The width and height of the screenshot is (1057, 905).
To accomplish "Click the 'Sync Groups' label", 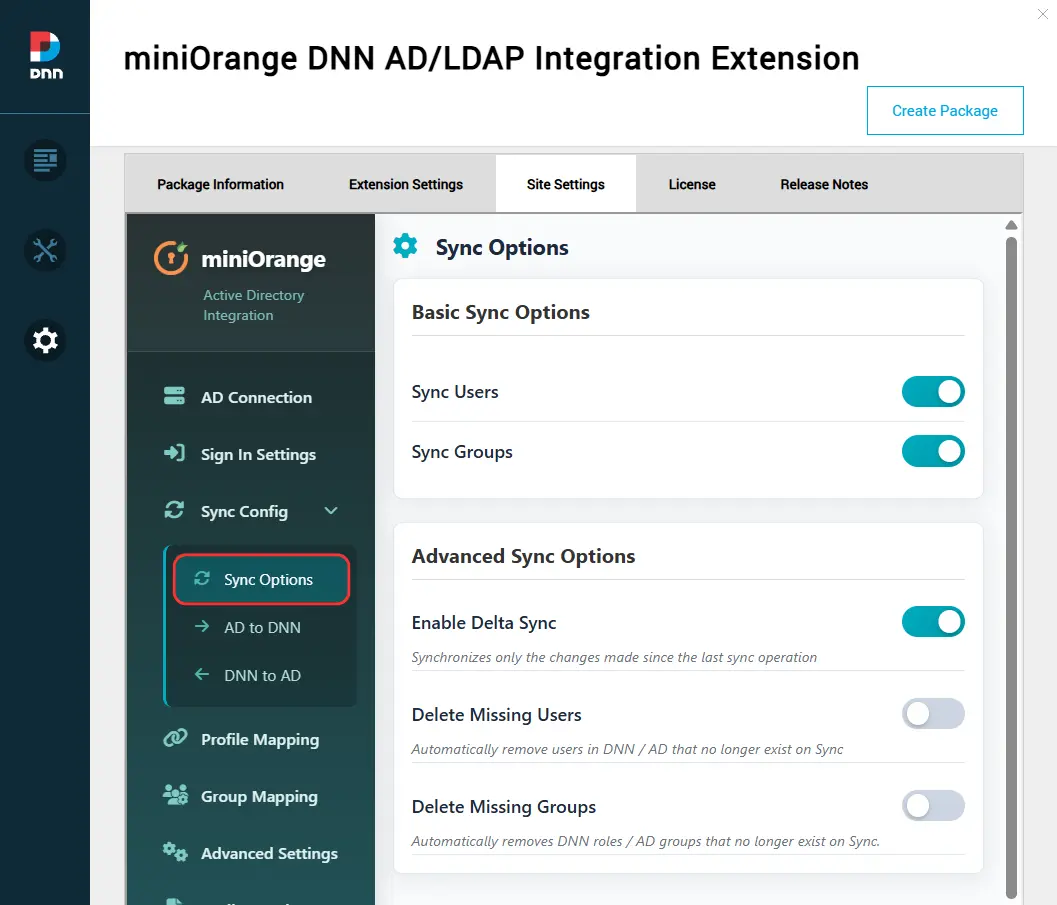I will click(x=462, y=451).
